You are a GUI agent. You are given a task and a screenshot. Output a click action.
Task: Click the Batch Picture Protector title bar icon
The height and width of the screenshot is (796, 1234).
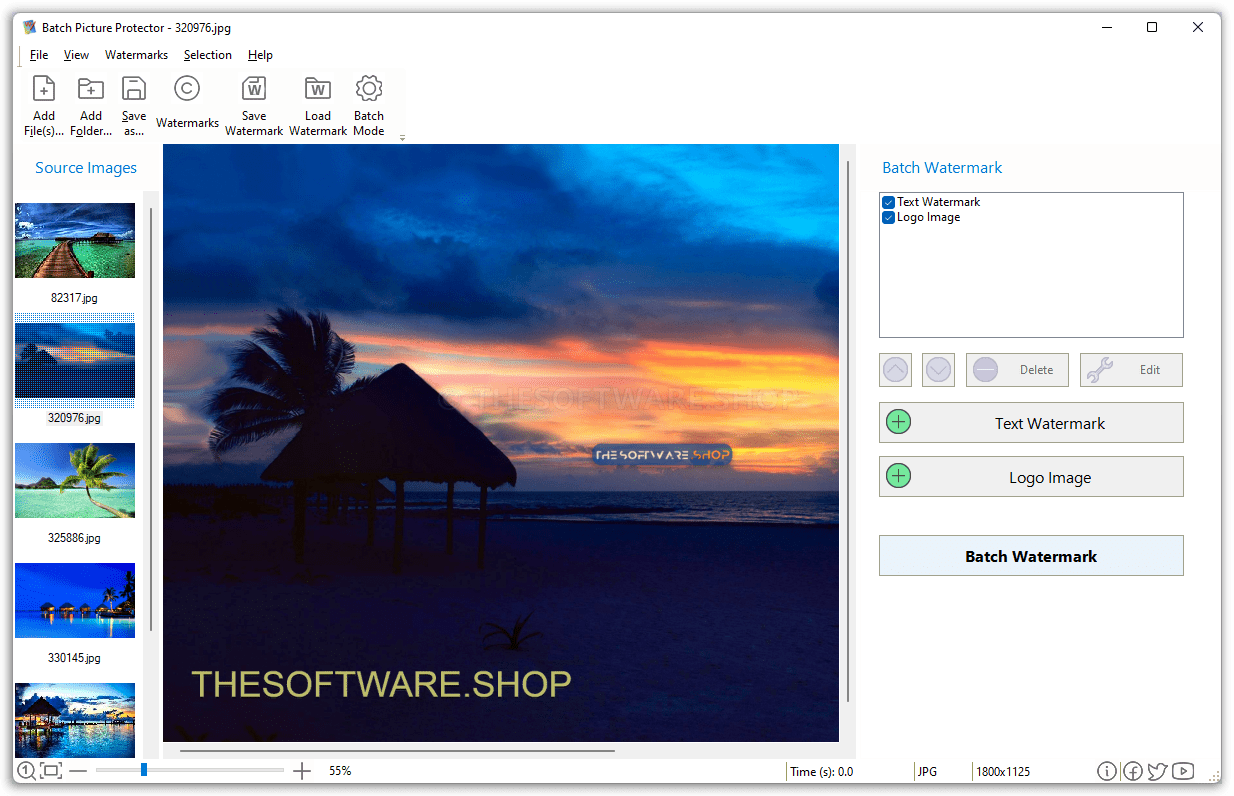point(30,28)
